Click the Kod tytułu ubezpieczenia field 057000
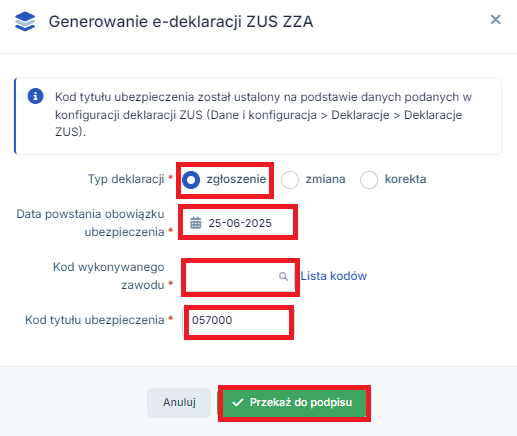The image size is (517, 436). 239,321
